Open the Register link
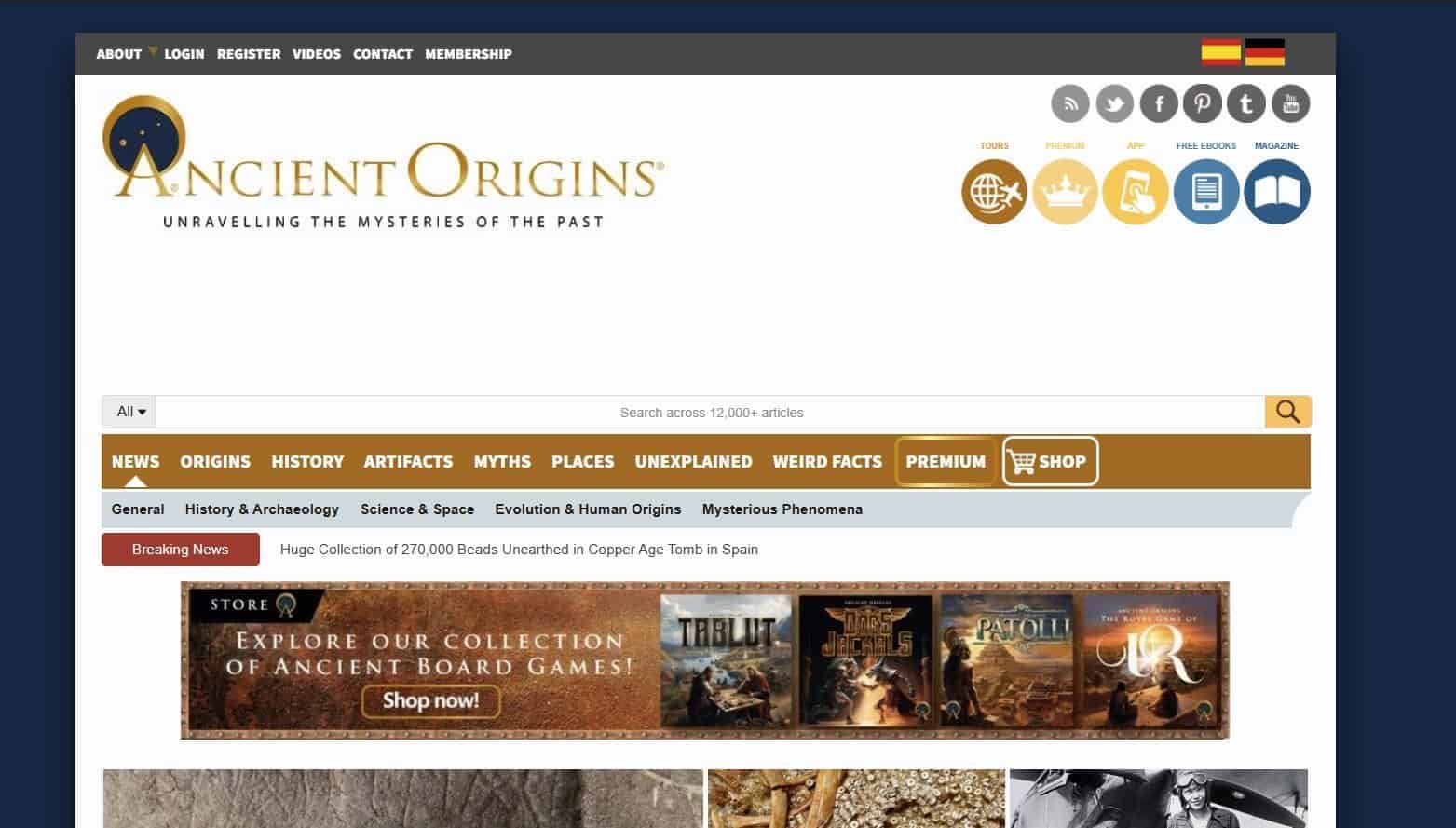 pos(249,54)
